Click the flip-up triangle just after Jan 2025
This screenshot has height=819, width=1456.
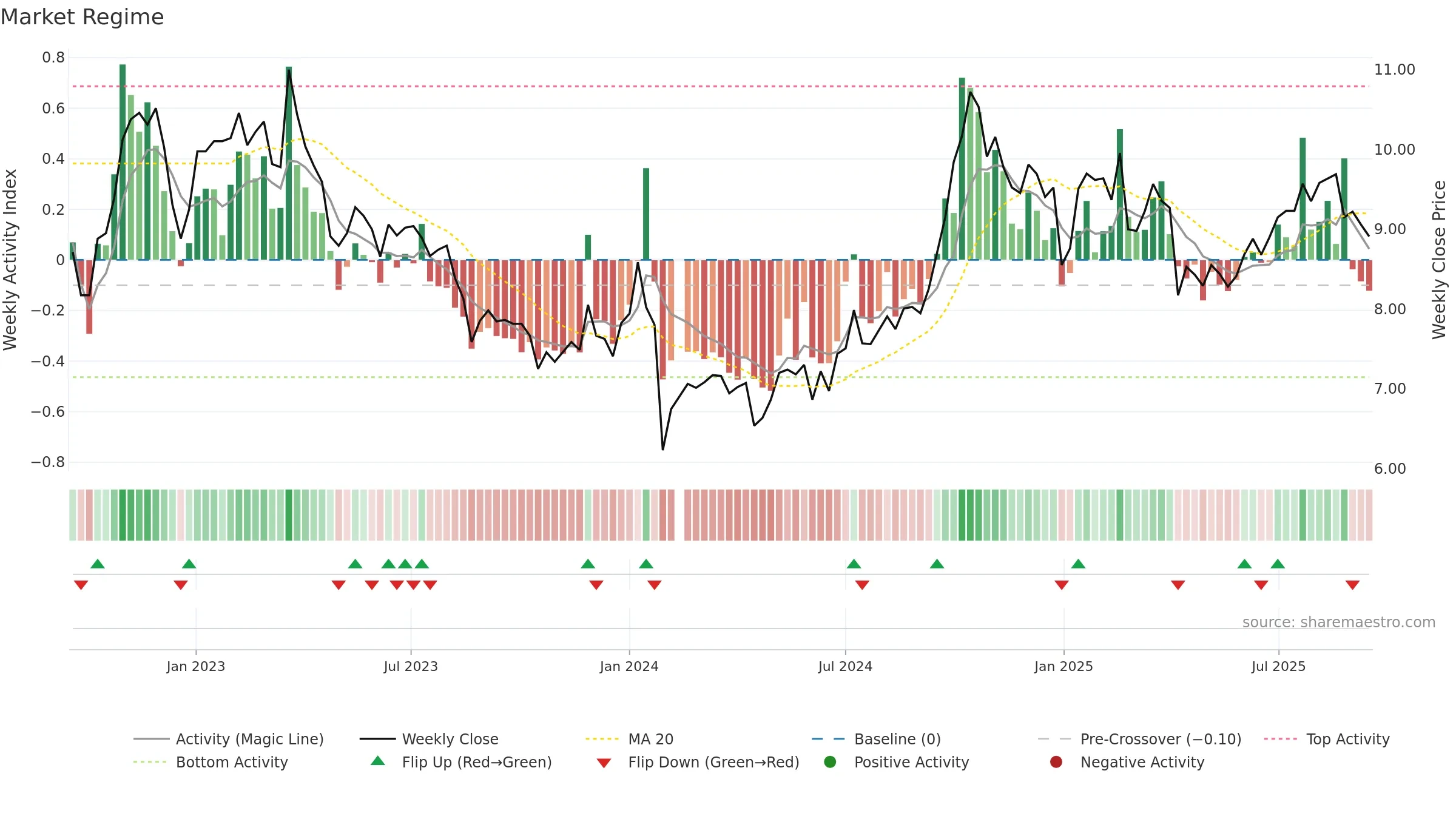[1078, 564]
